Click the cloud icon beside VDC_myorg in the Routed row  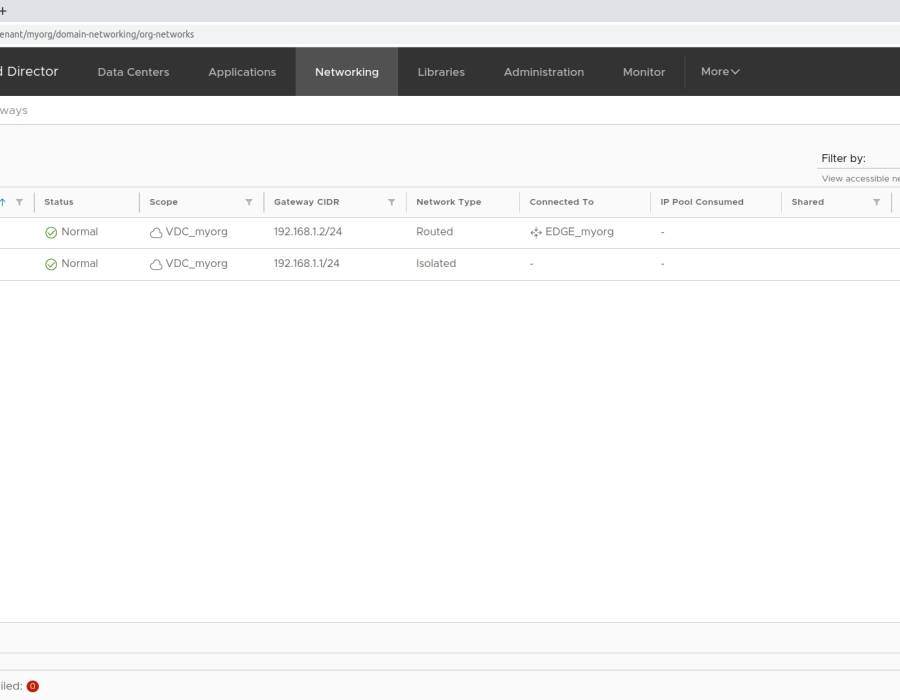pos(156,232)
